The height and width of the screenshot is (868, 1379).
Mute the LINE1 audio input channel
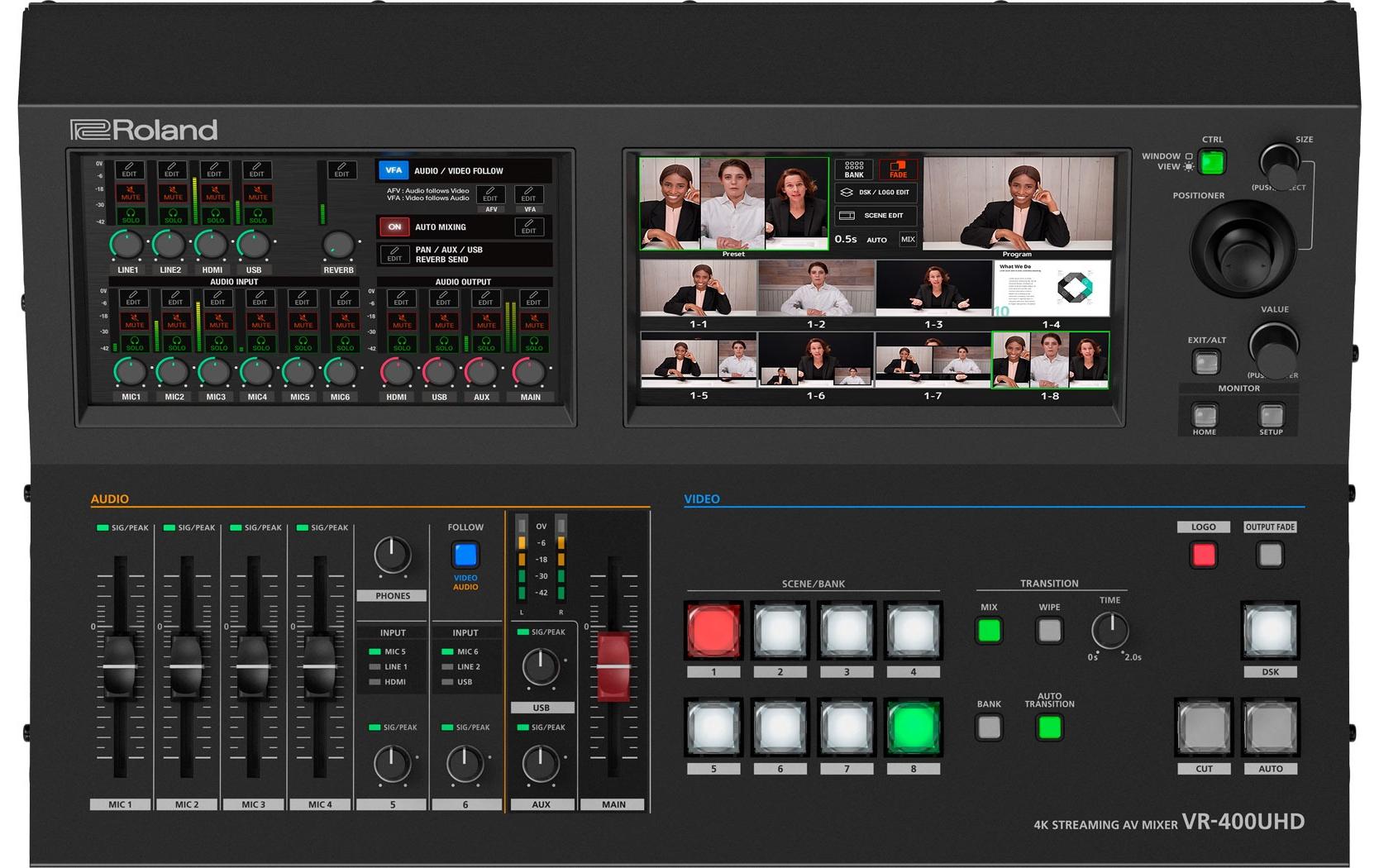coord(131,193)
